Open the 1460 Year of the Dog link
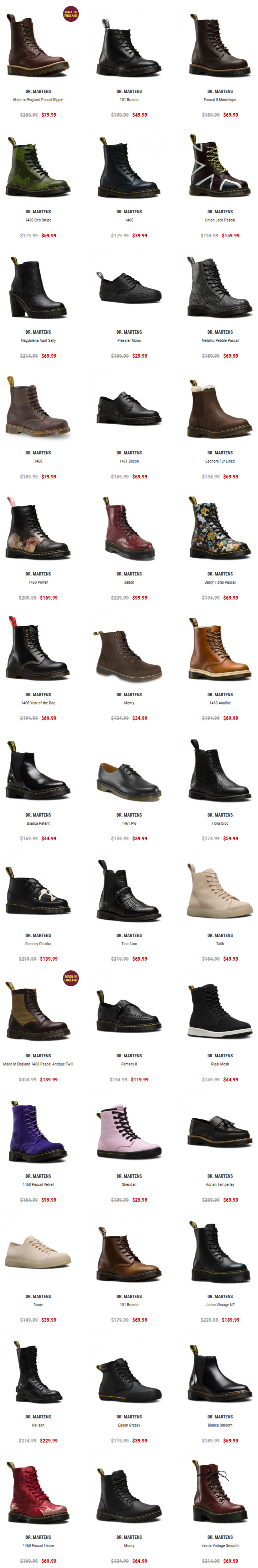The height and width of the screenshot is (1568, 258). coord(38,703)
